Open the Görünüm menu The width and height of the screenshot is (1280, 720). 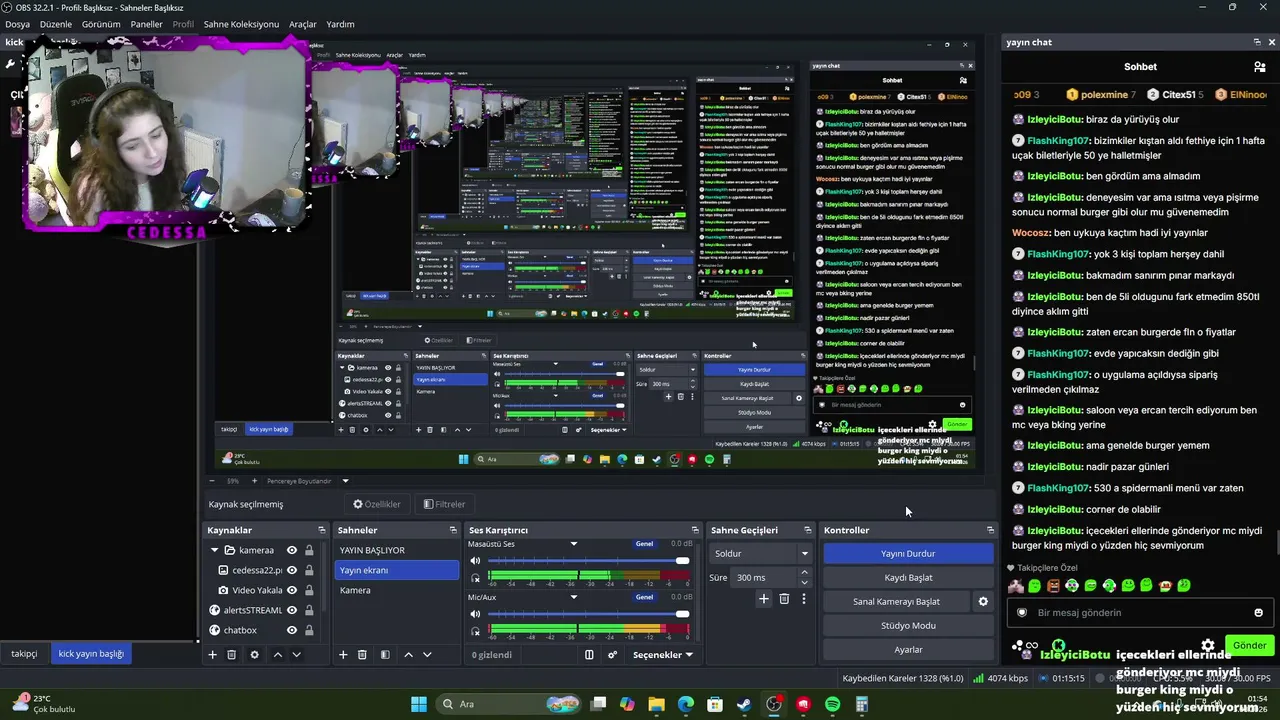[x=101, y=24]
